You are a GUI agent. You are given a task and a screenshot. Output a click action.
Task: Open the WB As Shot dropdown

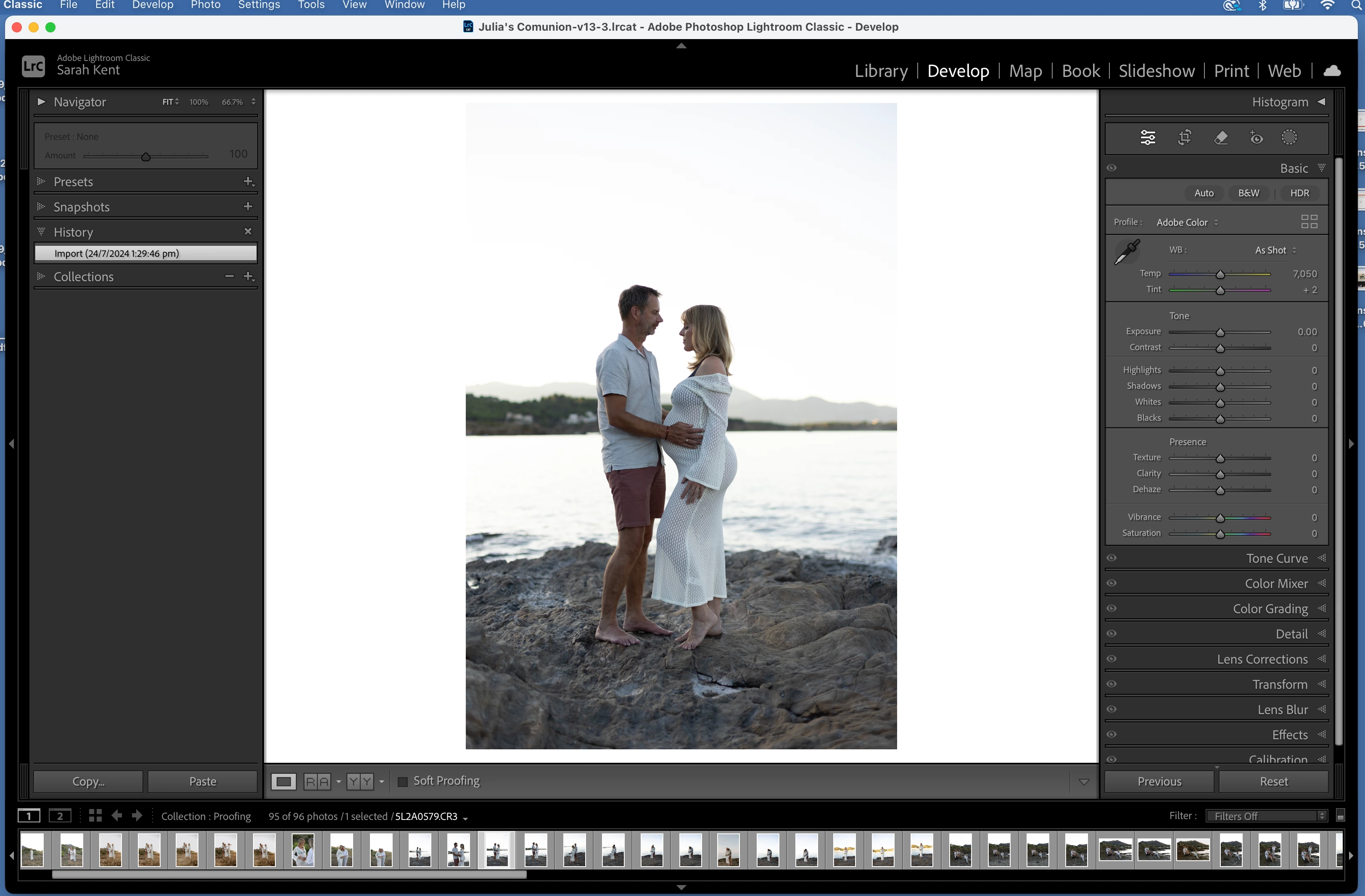click(1275, 250)
